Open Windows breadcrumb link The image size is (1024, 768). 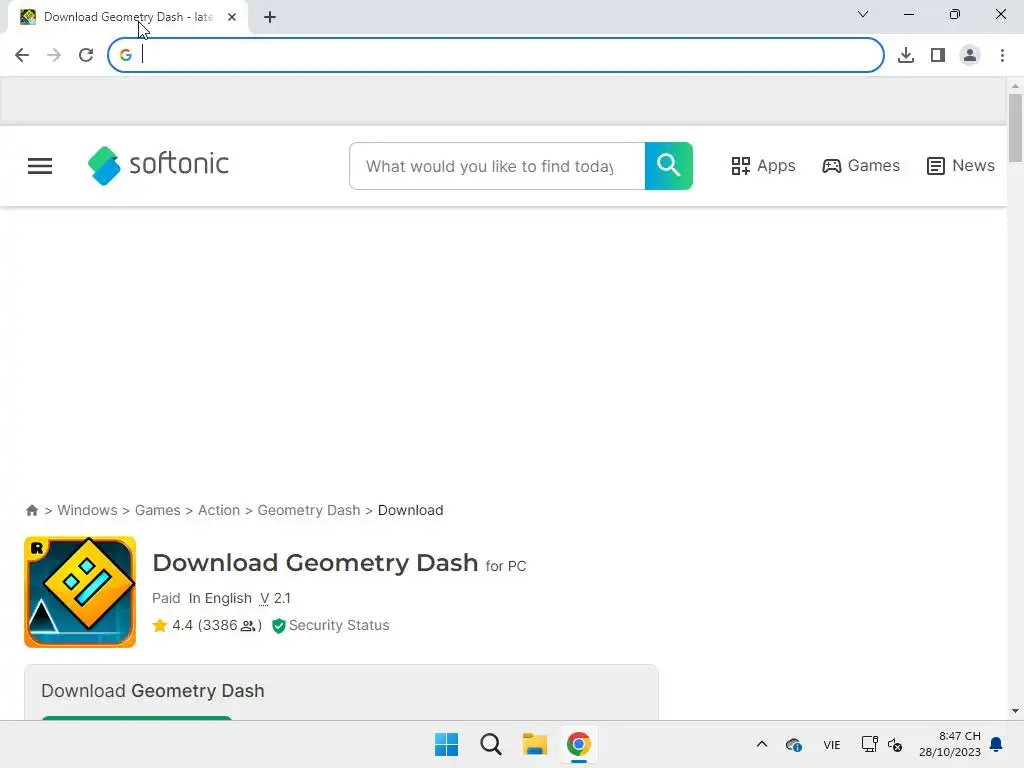pyautogui.click(x=88, y=510)
